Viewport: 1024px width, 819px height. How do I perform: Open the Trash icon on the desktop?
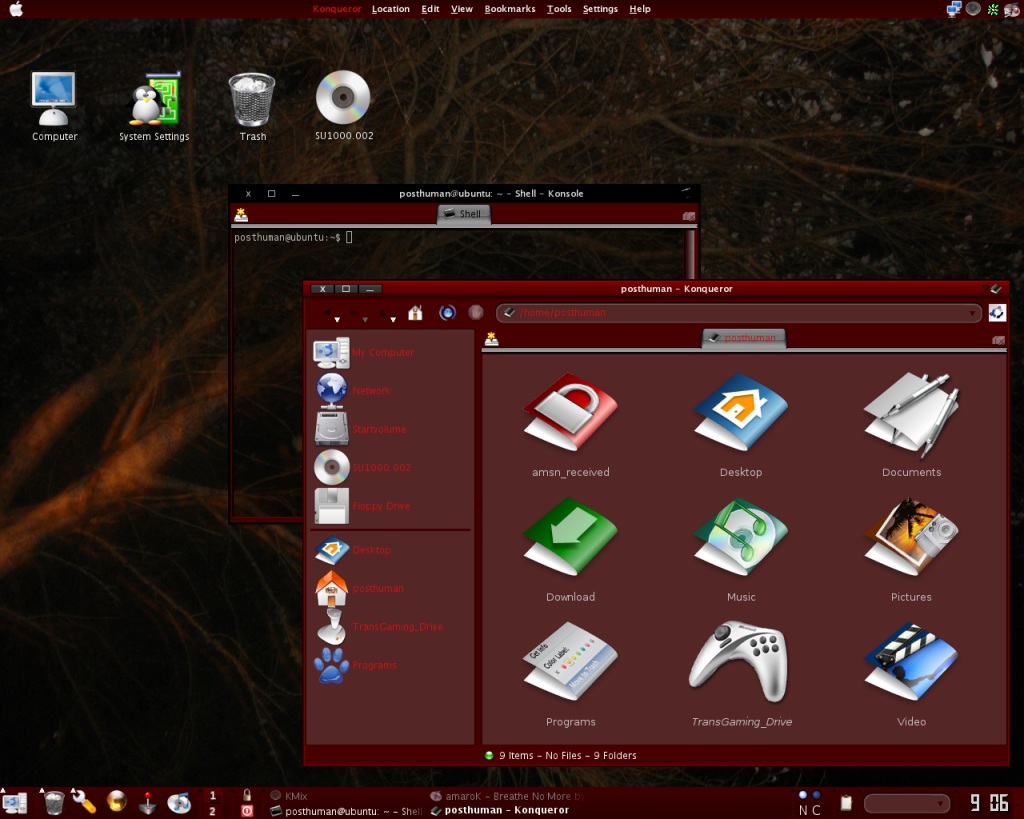coord(252,106)
